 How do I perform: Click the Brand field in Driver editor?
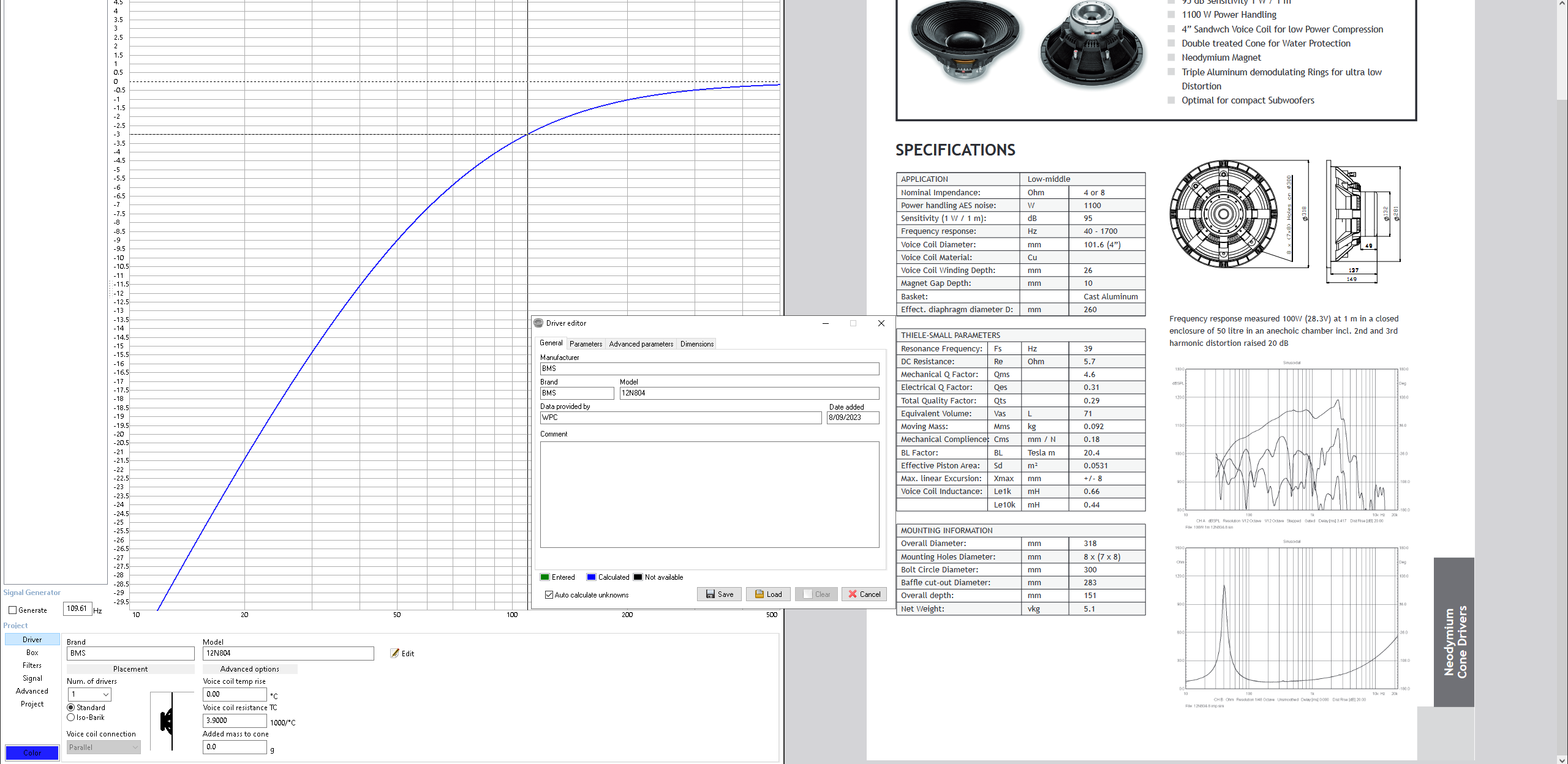pos(577,393)
